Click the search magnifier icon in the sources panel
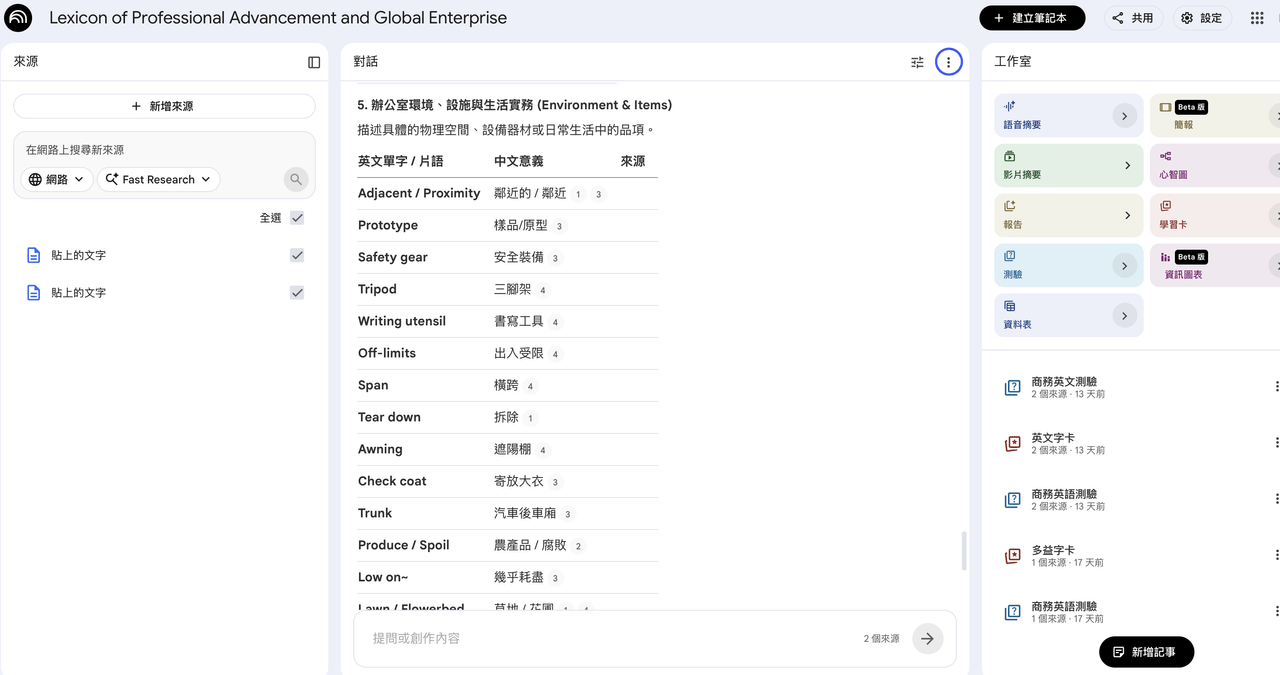Image resolution: width=1280 pixels, height=675 pixels. pos(295,180)
